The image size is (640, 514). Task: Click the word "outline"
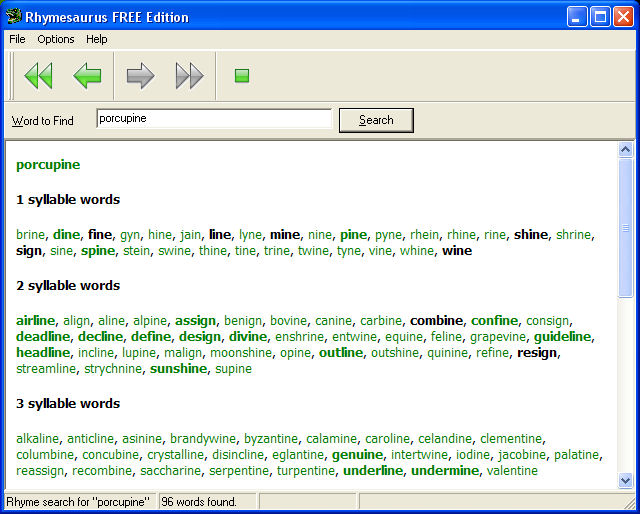tap(341, 353)
